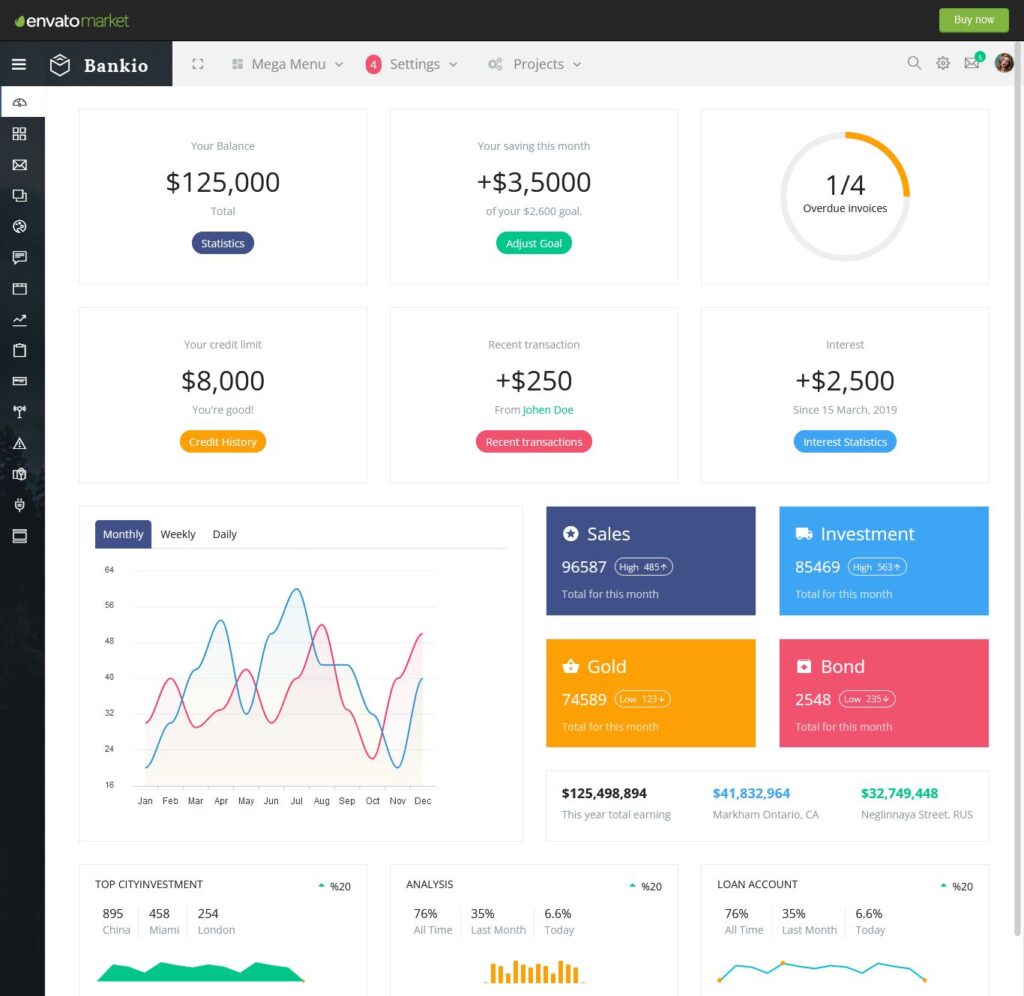Viewport: 1024px width, 996px height.
Task: Click the warning triangle icon in the sidebar
Action: pyautogui.click(x=20, y=443)
